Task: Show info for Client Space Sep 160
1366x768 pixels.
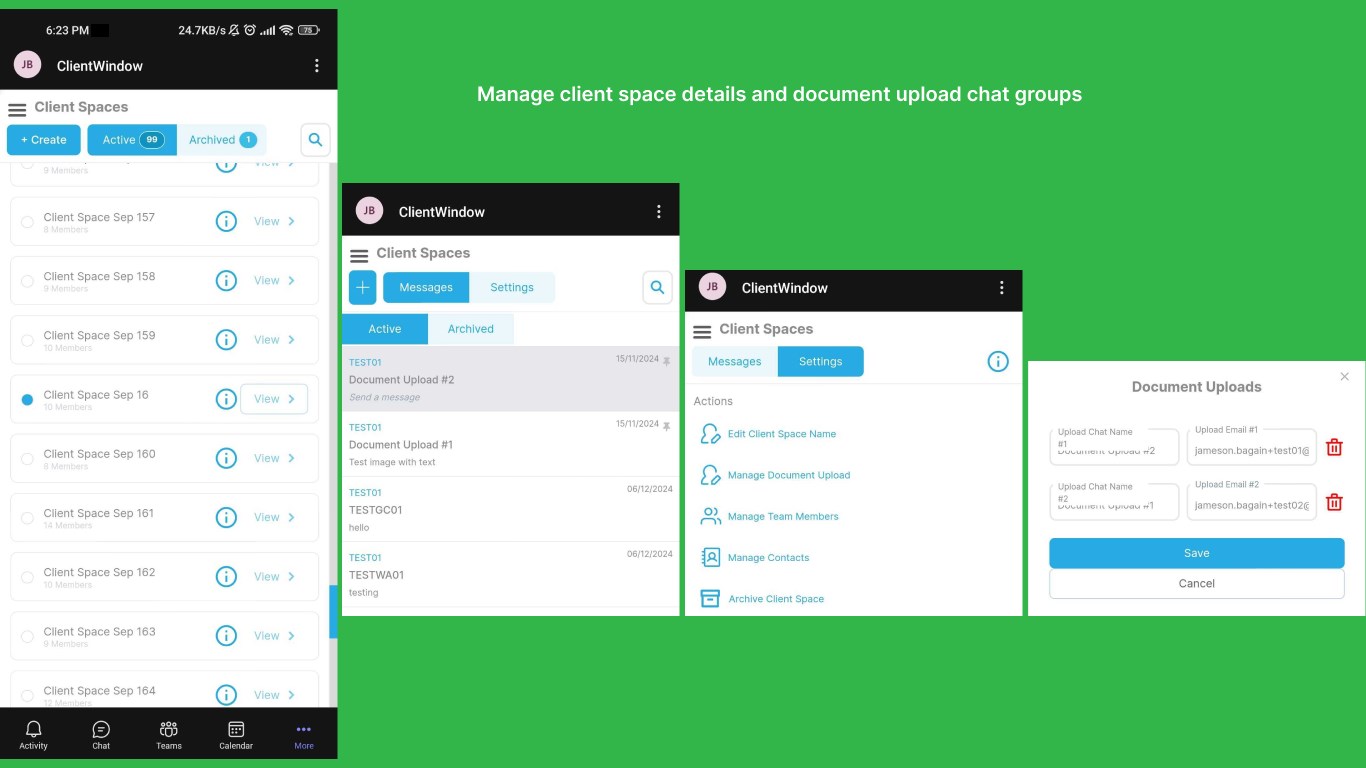Action: click(227, 458)
